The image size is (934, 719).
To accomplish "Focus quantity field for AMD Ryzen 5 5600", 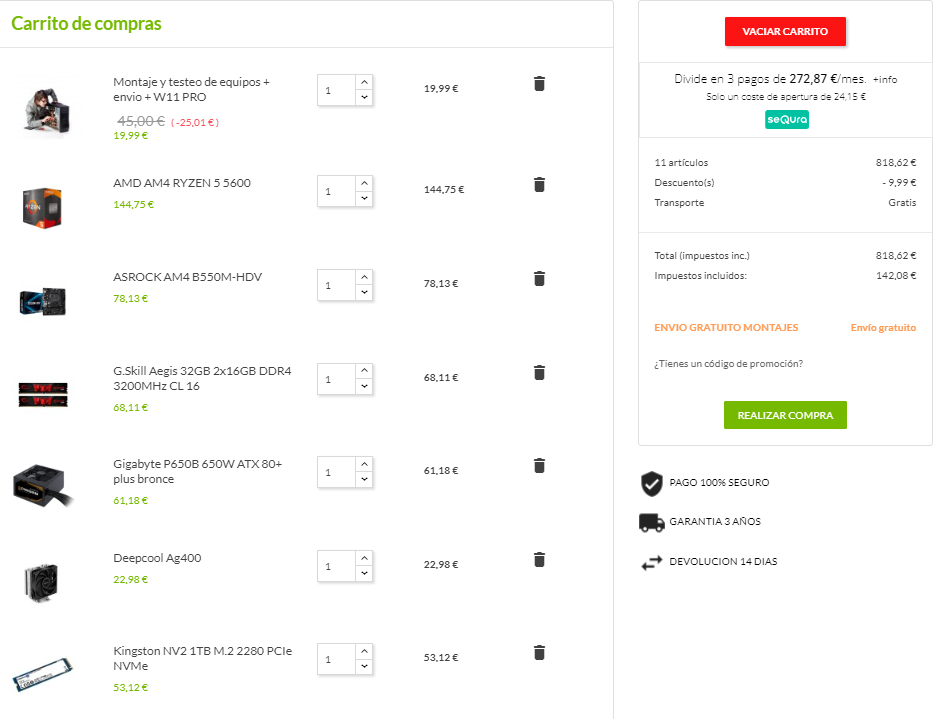I will click(x=337, y=191).
